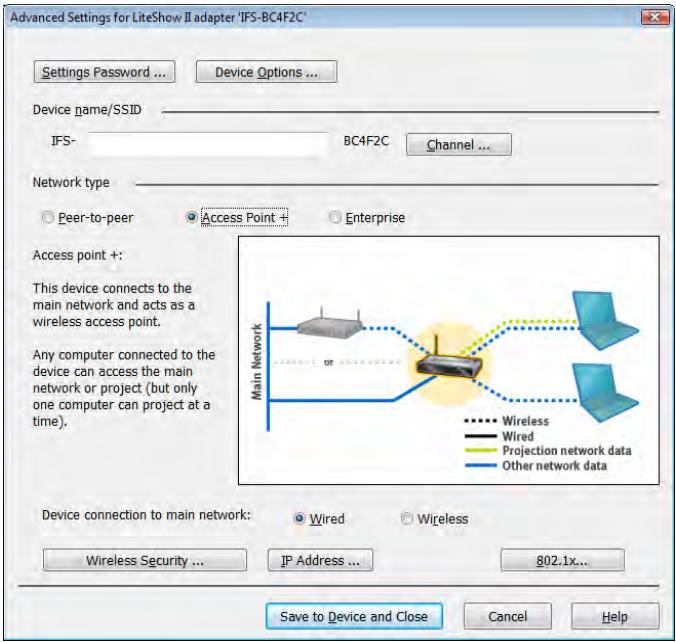
Task: Click the network topology diagram
Action: point(449,360)
